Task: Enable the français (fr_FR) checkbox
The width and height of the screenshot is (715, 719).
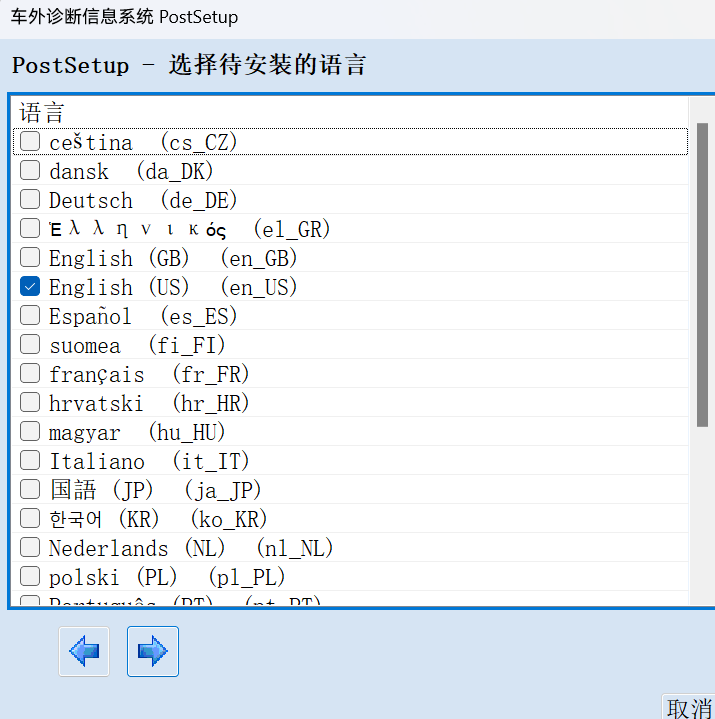Action: pyautogui.click(x=30, y=374)
